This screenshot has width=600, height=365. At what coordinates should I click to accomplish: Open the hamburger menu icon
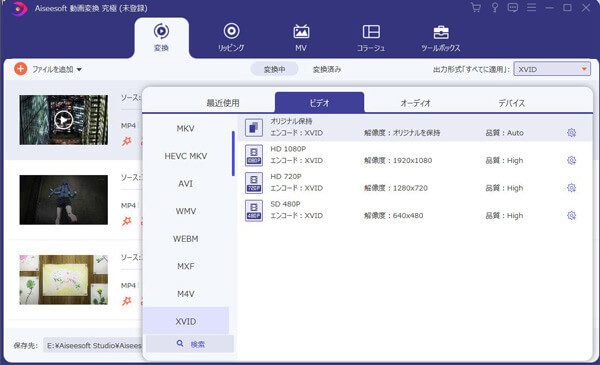click(532, 8)
